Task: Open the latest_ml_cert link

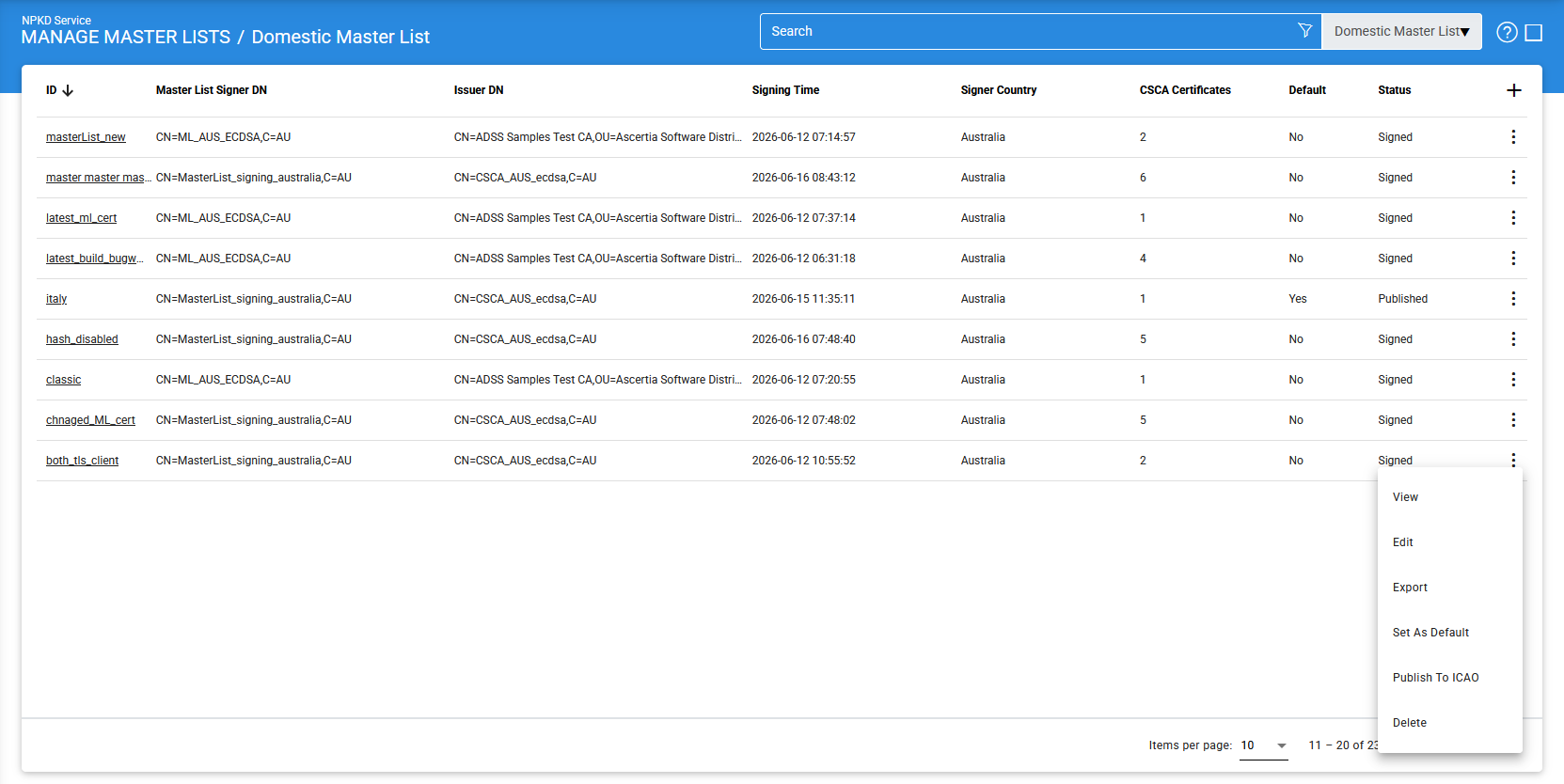Action: pos(82,218)
